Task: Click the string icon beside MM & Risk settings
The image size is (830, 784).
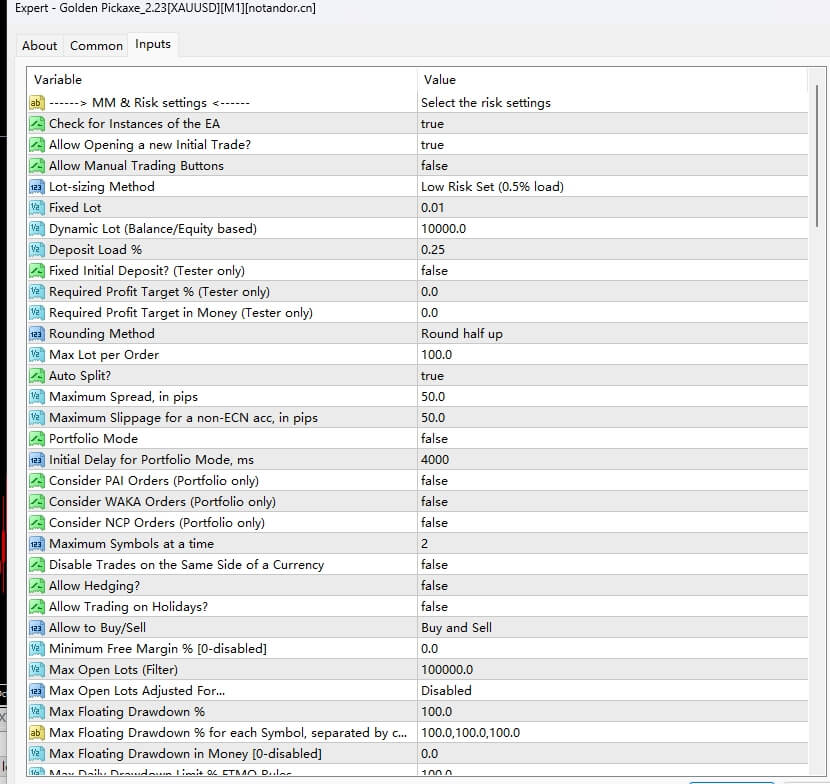Action: click(37, 103)
